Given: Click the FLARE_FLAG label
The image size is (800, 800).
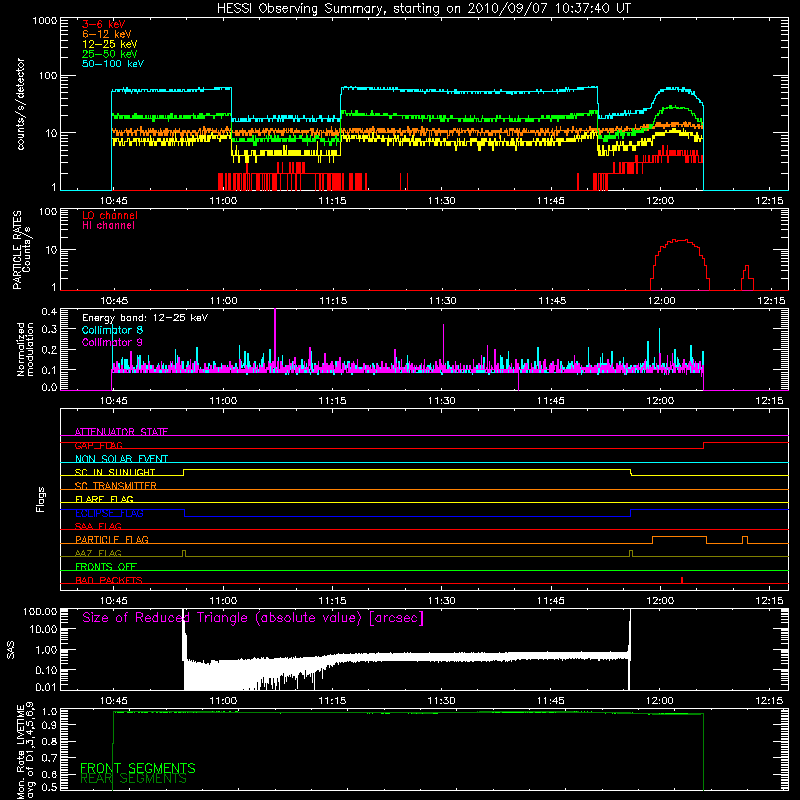Looking at the screenshot, I should point(104,499).
